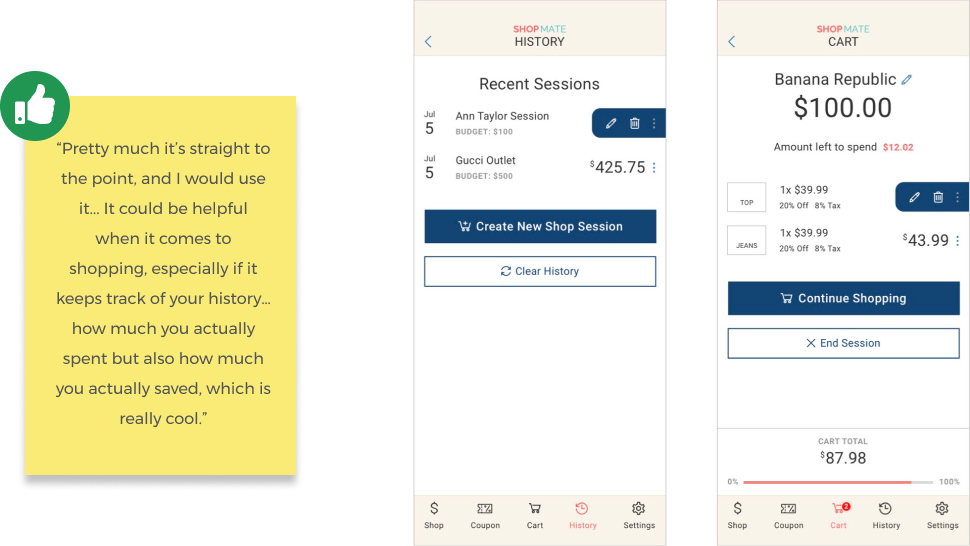Edit the Ann Taylor Session with pencil icon
The width and height of the screenshot is (970, 546).
pos(611,123)
